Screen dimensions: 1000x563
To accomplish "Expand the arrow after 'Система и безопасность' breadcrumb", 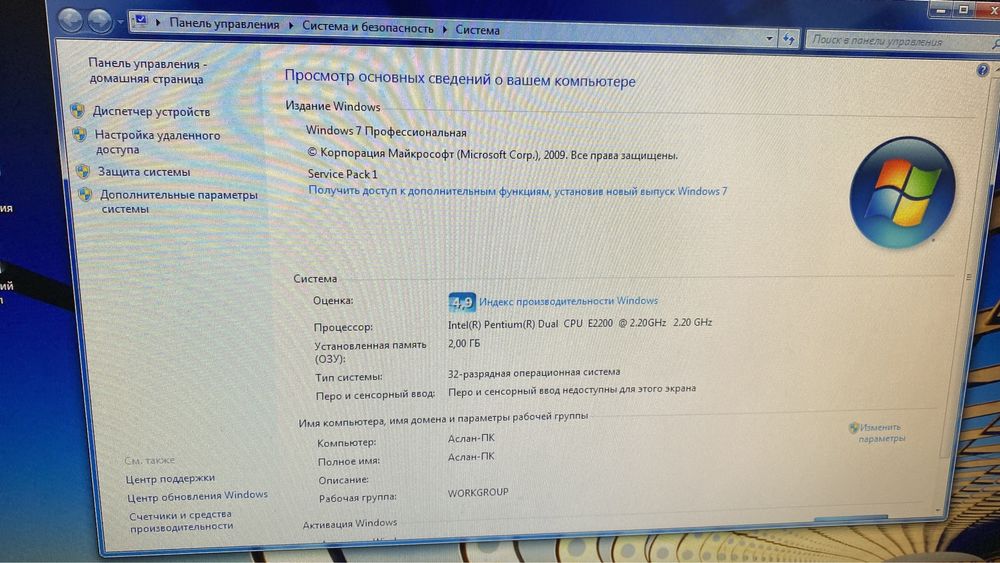I will (445, 29).
